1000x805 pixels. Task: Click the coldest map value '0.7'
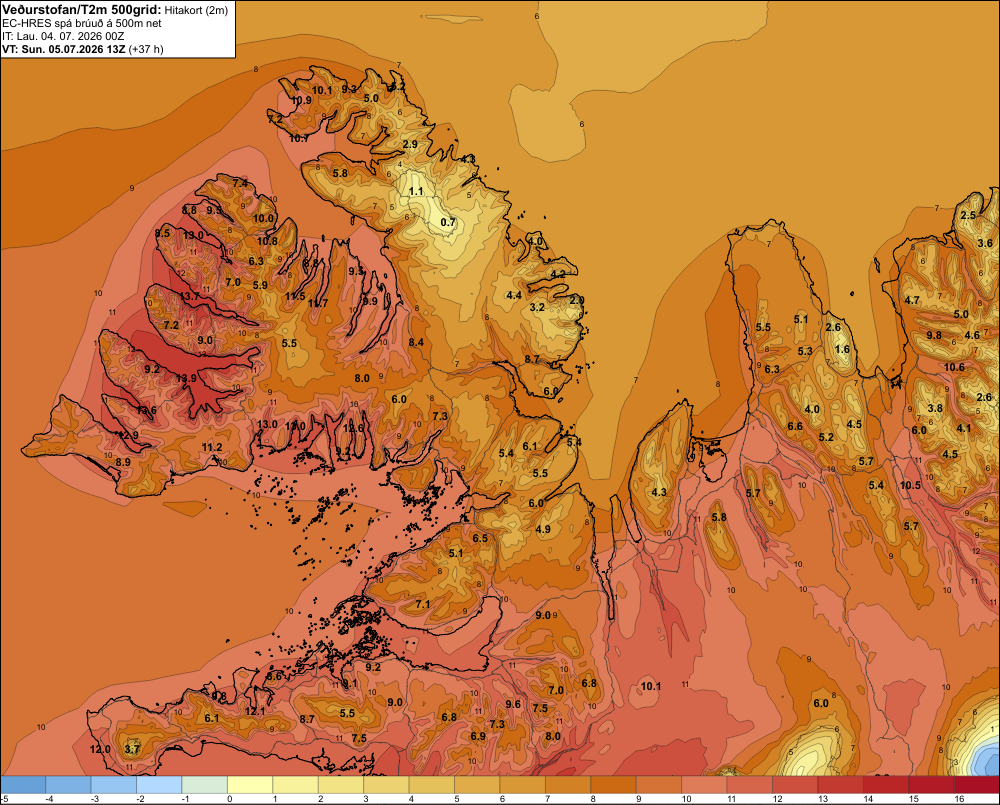pos(448,222)
